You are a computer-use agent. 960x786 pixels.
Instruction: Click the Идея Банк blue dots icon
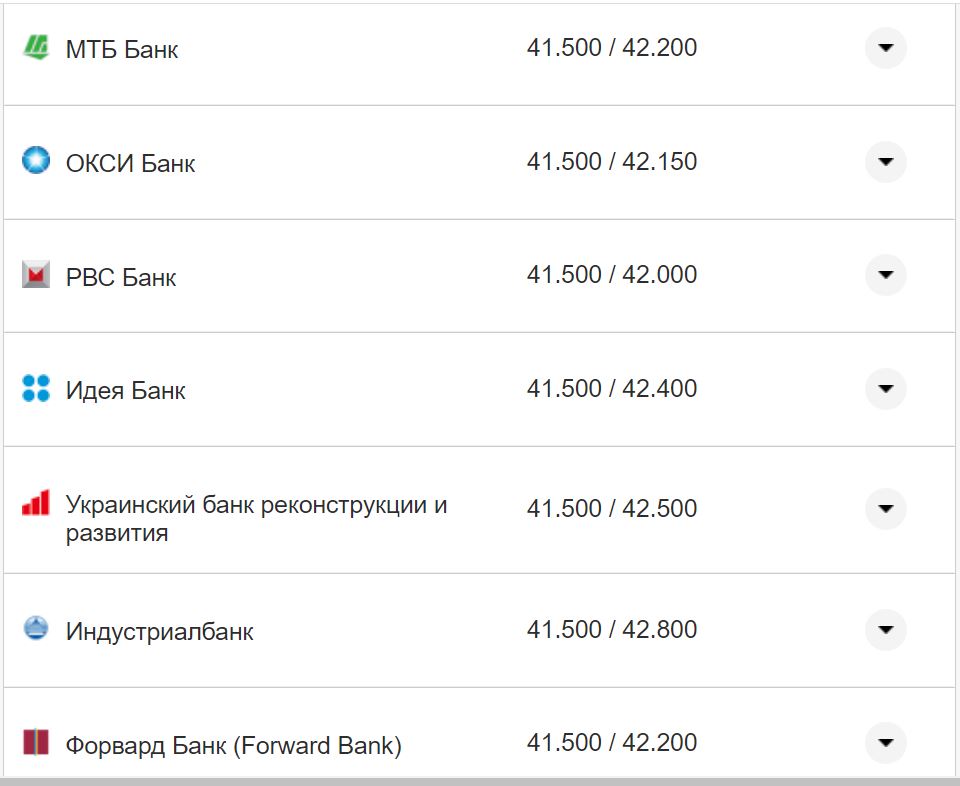(36, 389)
